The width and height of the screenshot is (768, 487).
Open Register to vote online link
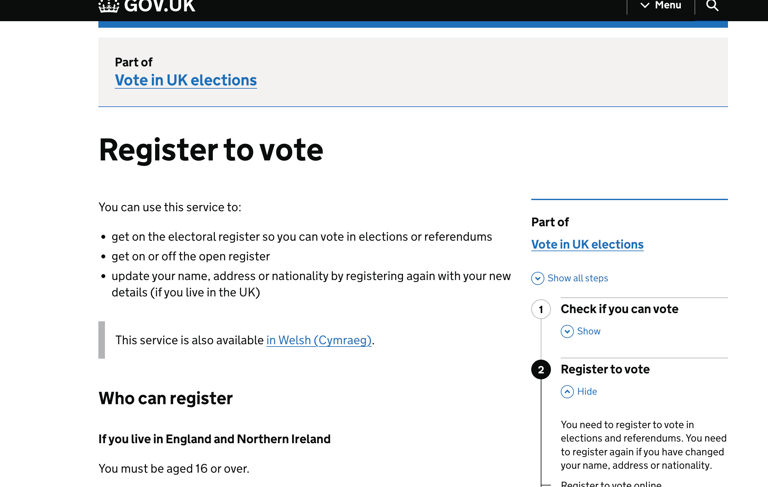[x=611, y=484]
